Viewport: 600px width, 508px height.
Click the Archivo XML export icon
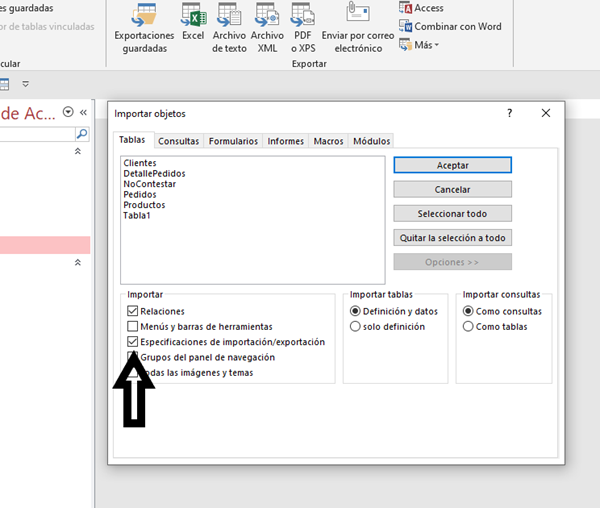point(267,15)
